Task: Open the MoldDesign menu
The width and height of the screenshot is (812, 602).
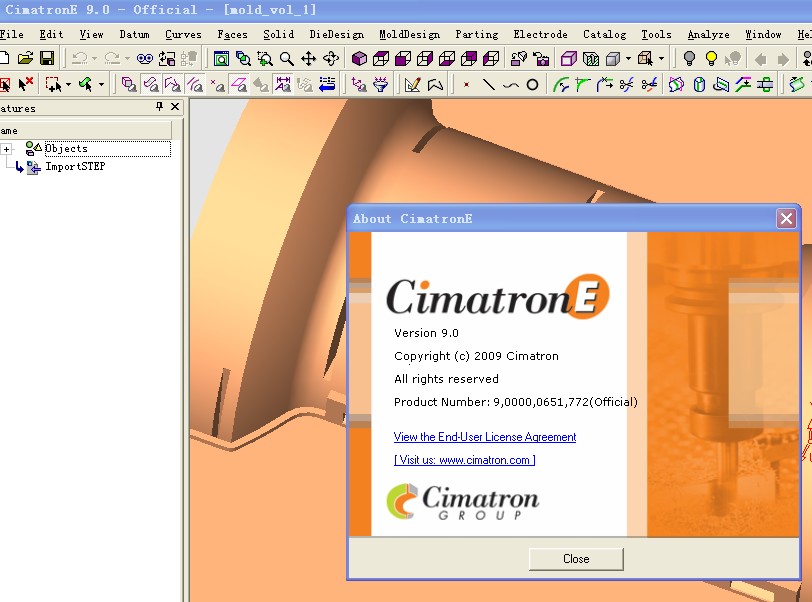Action: coord(409,35)
